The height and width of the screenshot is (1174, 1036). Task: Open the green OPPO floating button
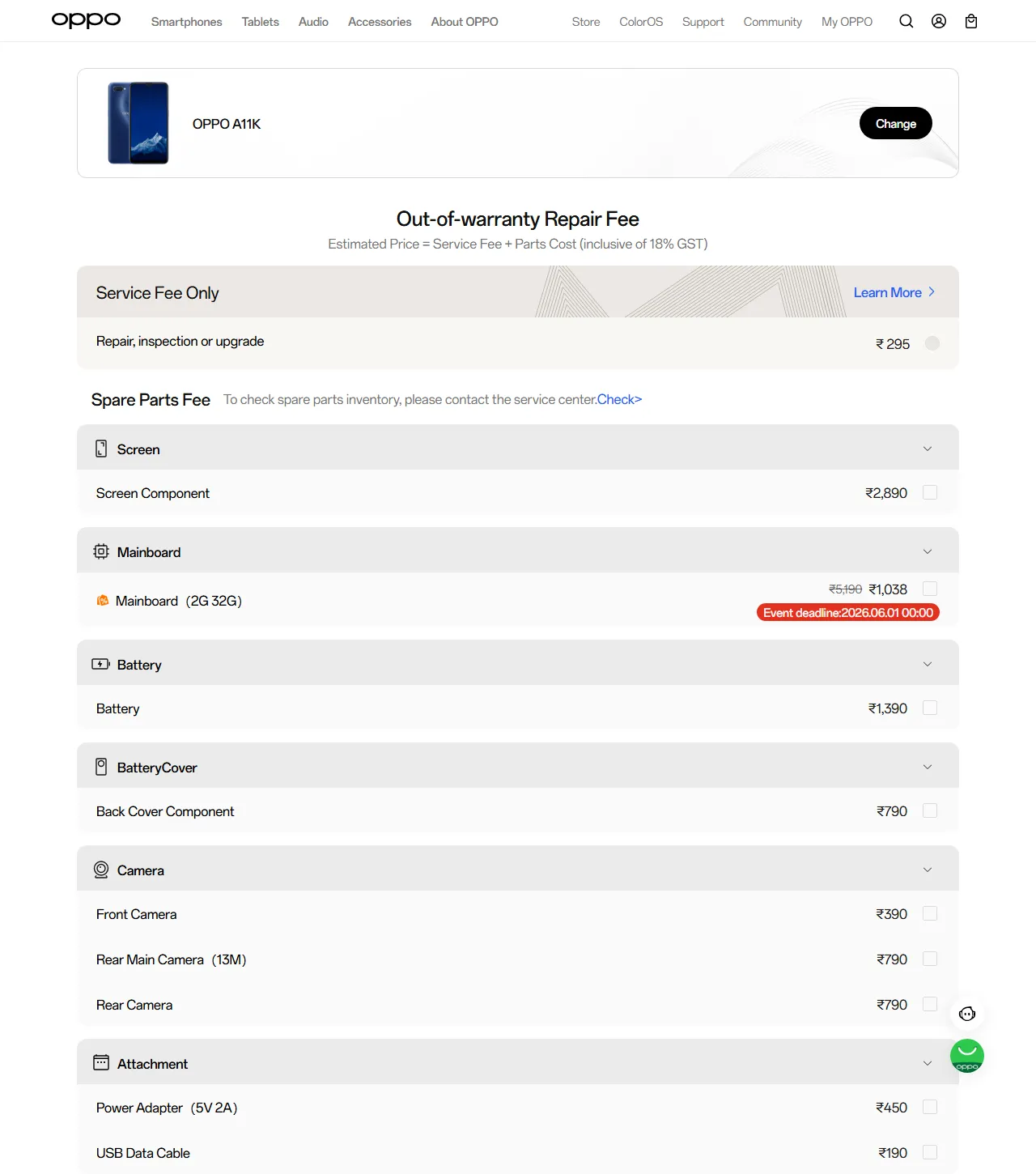tap(967, 1056)
